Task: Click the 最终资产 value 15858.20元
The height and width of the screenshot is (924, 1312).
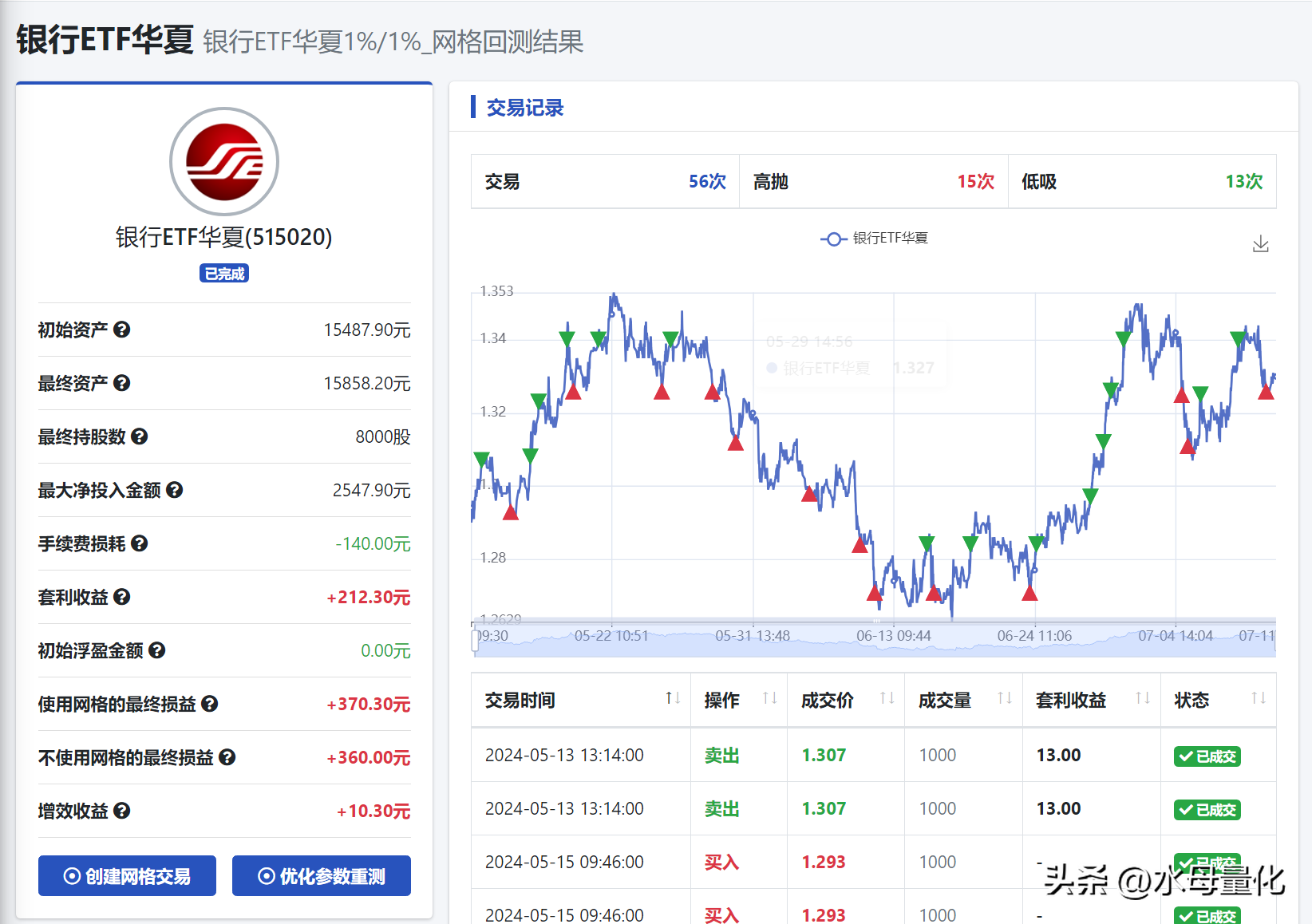Action: pos(367,383)
